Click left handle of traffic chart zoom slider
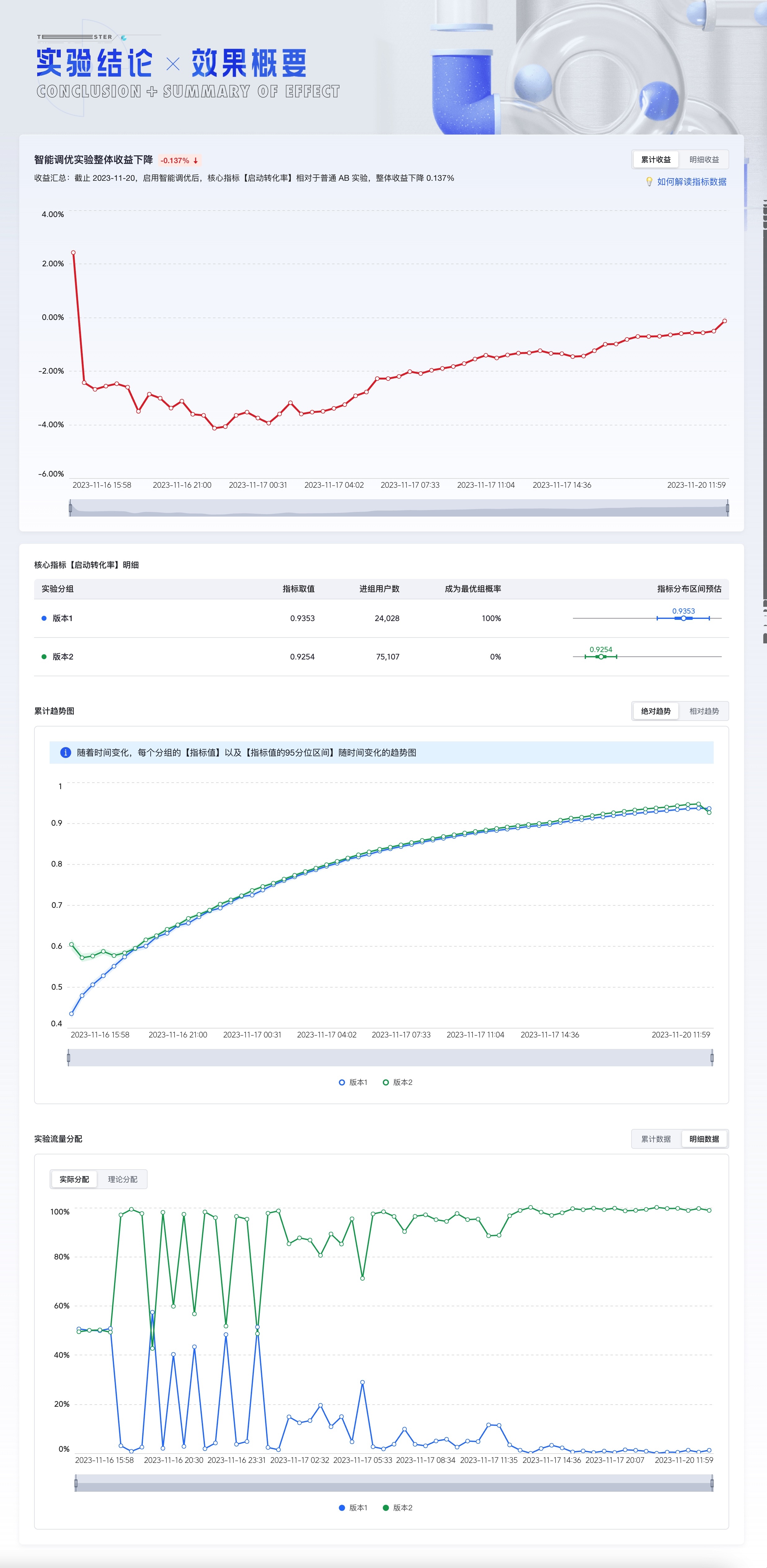Screen dimensions: 767x1568 75,1483
